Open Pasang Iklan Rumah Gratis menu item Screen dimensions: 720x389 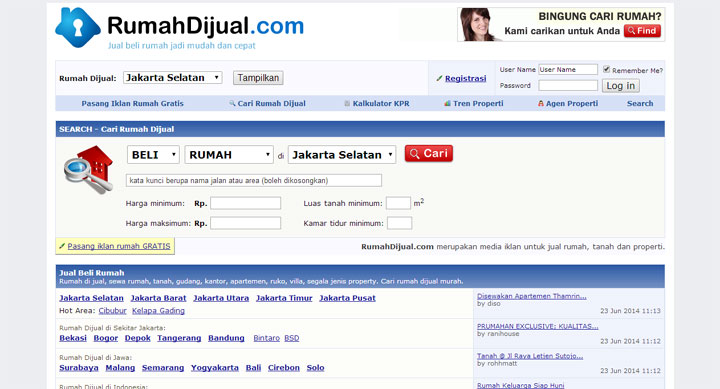coord(132,103)
